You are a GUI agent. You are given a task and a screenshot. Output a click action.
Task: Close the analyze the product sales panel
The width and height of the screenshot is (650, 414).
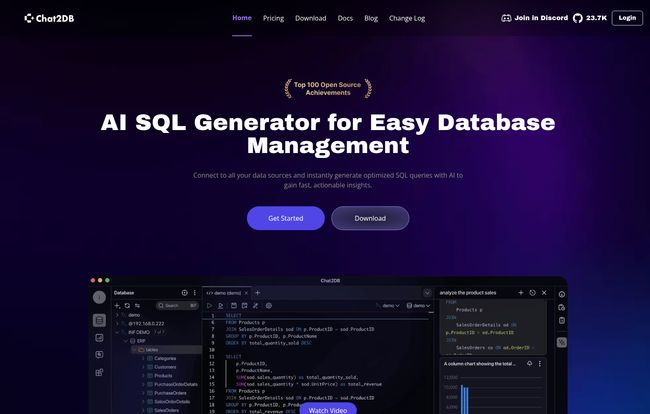pyautogui.click(x=544, y=293)
